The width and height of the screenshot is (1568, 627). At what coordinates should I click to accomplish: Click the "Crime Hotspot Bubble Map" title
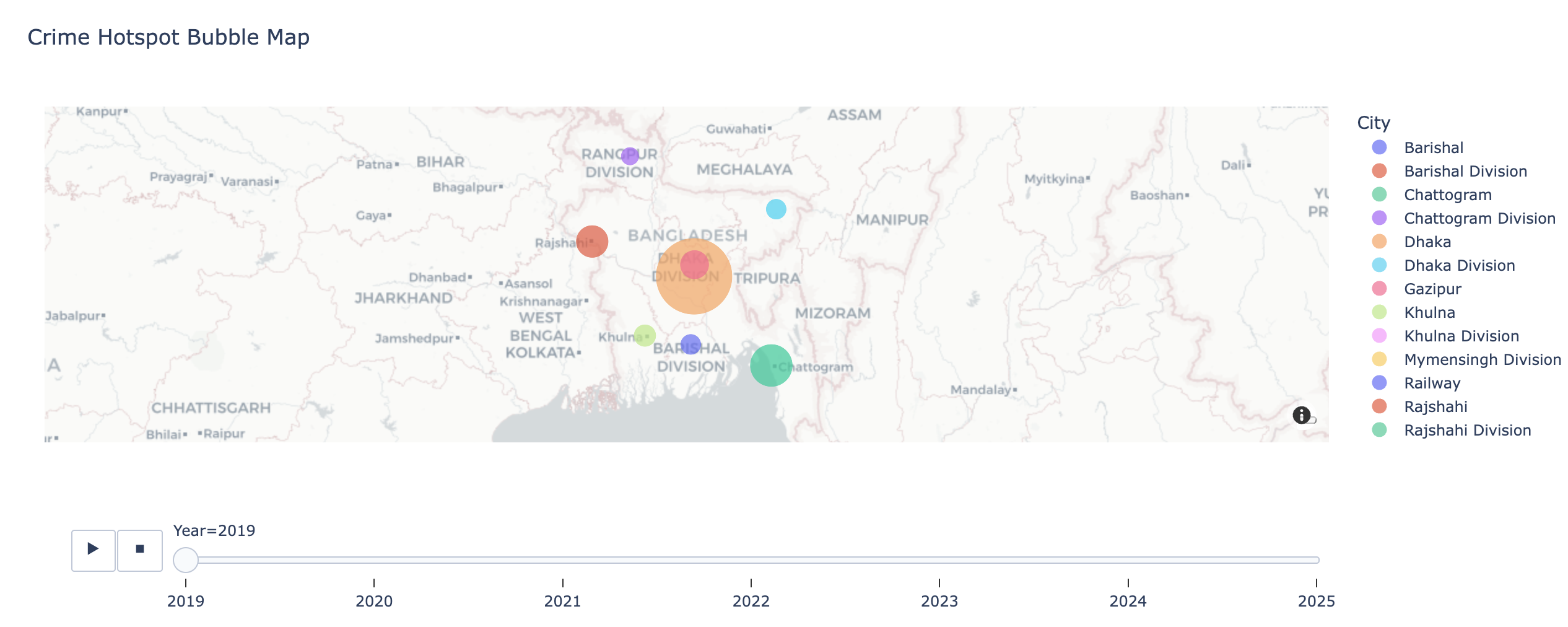[168, 37]
